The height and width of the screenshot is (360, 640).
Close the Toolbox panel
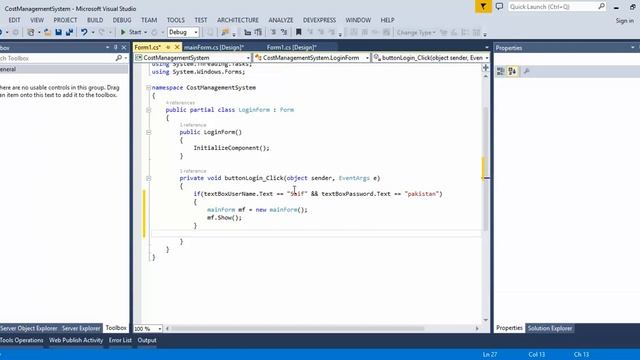(x=124, y=48)
